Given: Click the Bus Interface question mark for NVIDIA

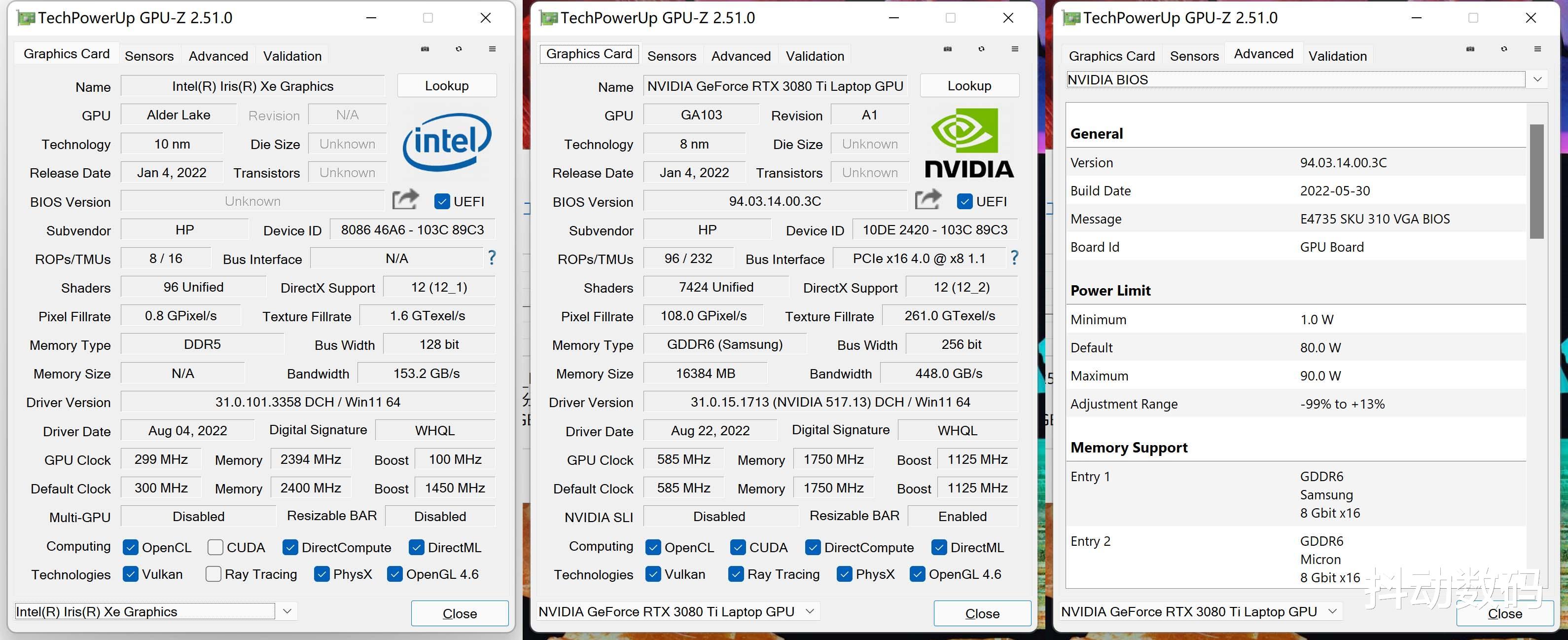Looking at the screenshot, I should [x=1014, y=258].
